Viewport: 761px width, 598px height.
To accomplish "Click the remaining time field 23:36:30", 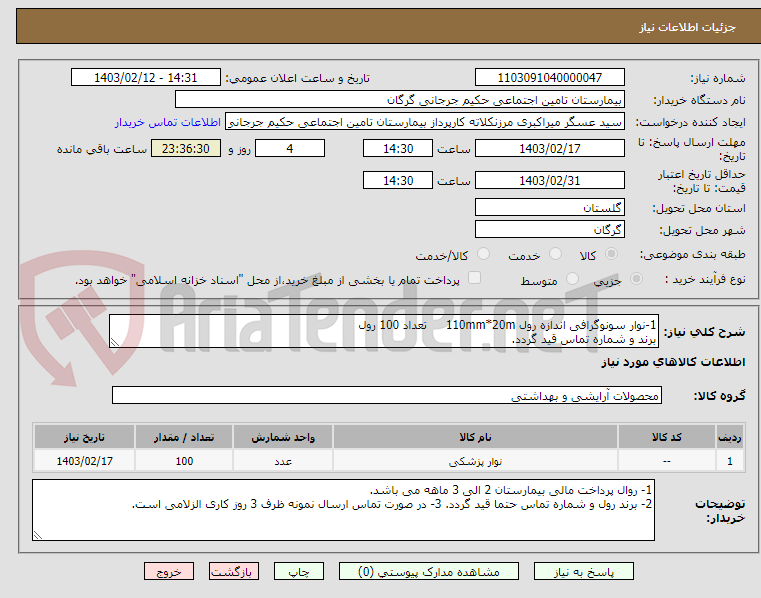I will [x=186, y=149].
